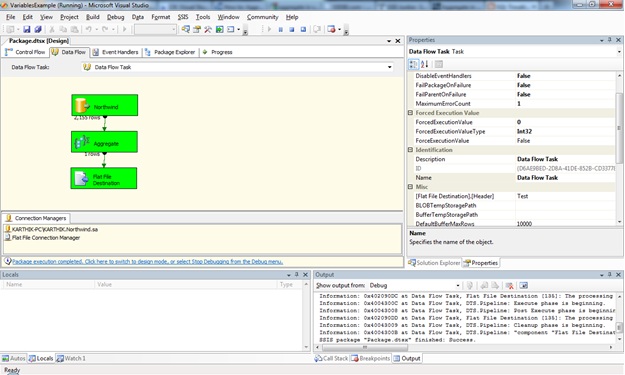Click the Restart debugging toolbar icon
The width and height of the screenshot is (625, 375).
pos(303,29)
